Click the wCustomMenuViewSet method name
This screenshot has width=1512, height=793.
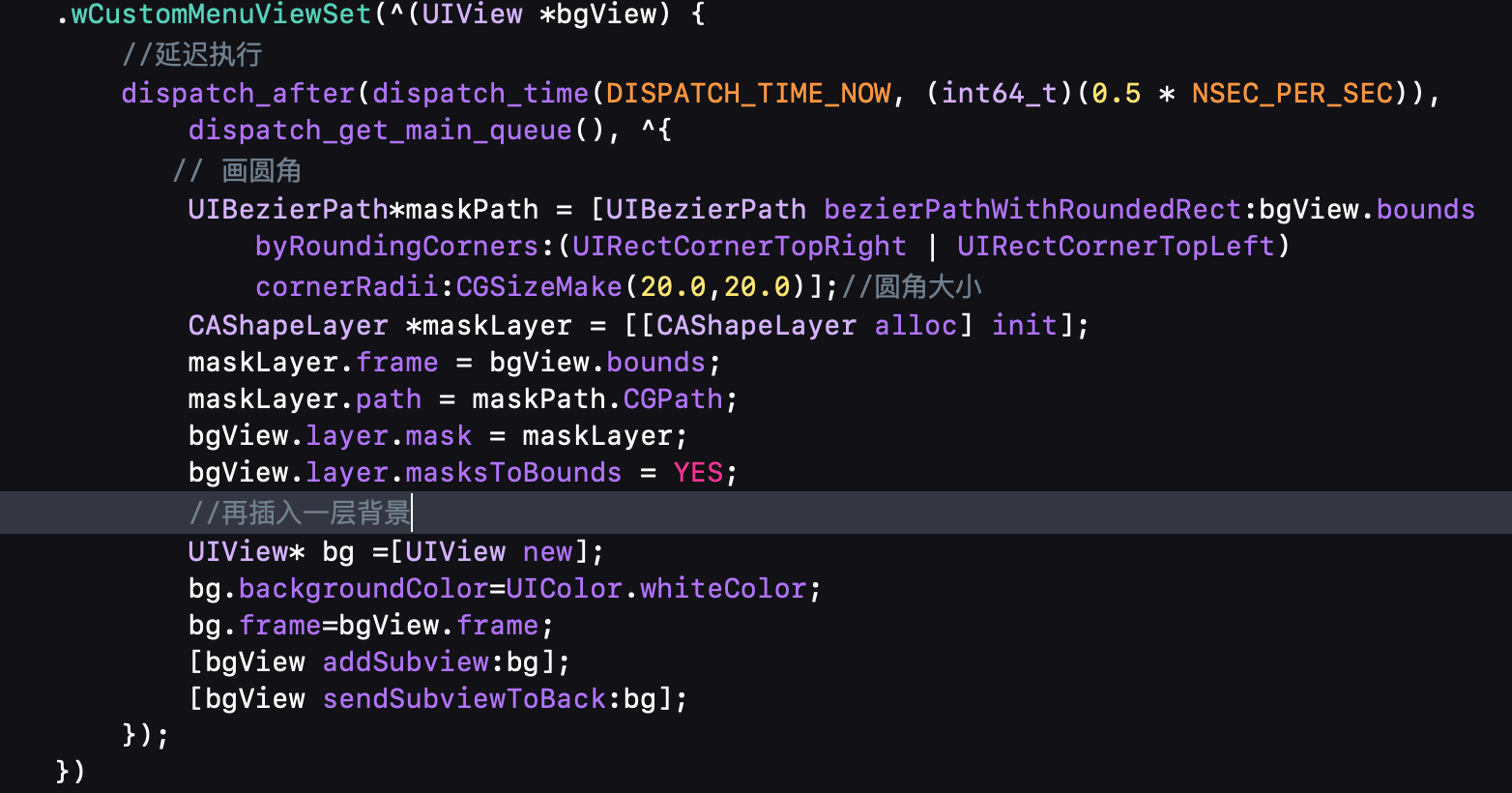click(221, 15)
